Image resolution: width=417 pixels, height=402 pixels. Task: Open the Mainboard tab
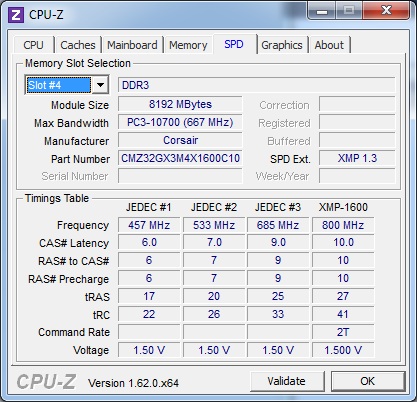[132, 45]
